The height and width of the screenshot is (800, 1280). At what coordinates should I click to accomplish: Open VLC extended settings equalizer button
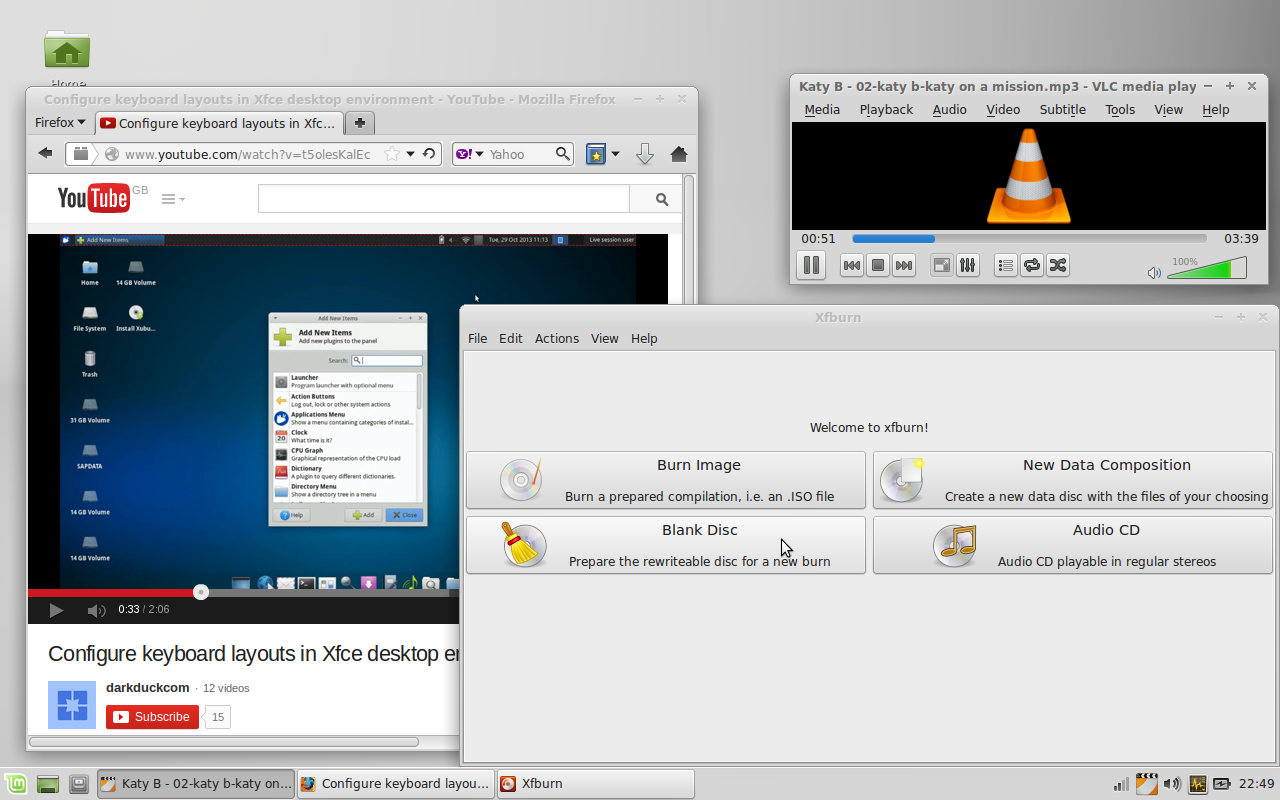[967, 265]
